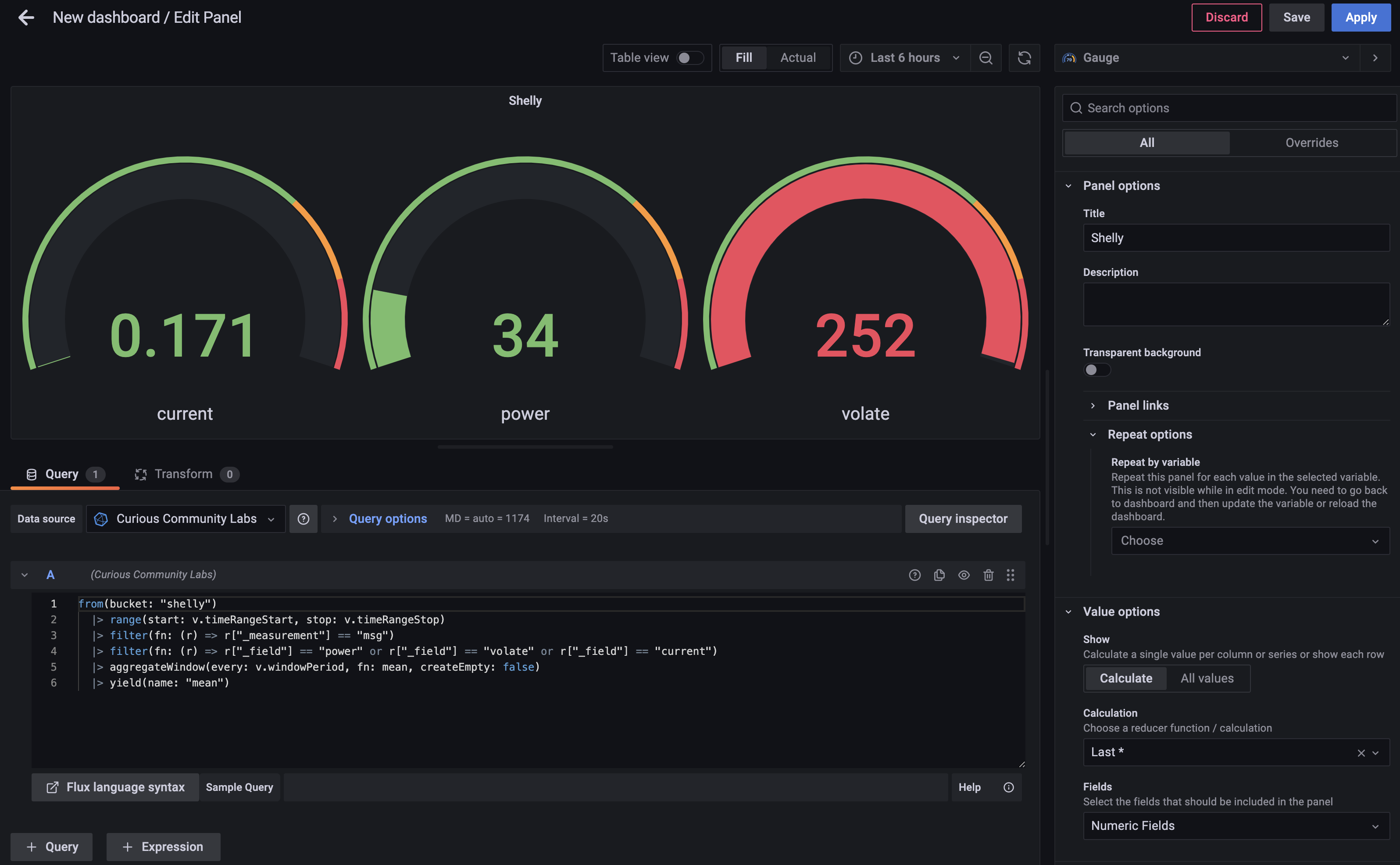
Task: Click the duplicate query icon
Action: [939, 574]
